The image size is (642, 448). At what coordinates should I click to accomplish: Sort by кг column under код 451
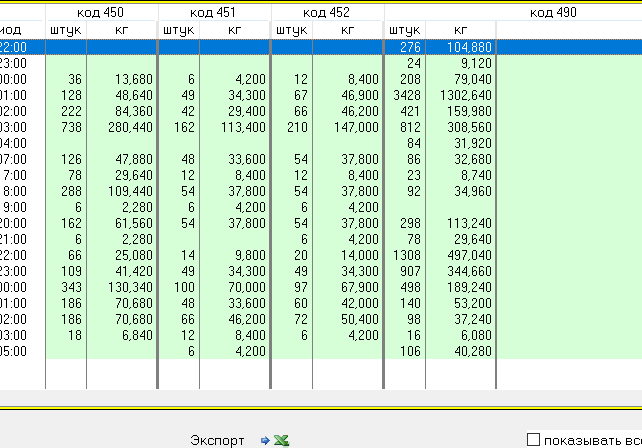tap(235, 30)
